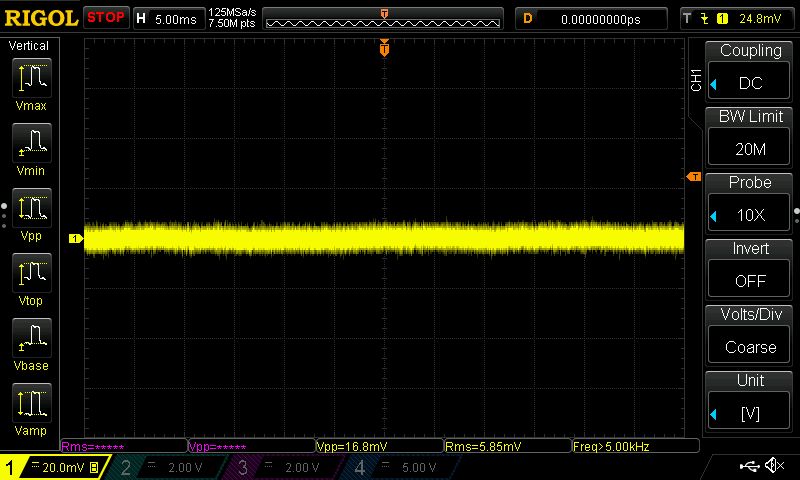Click the trigger source channel 1 badge

(x=722, y=19)
